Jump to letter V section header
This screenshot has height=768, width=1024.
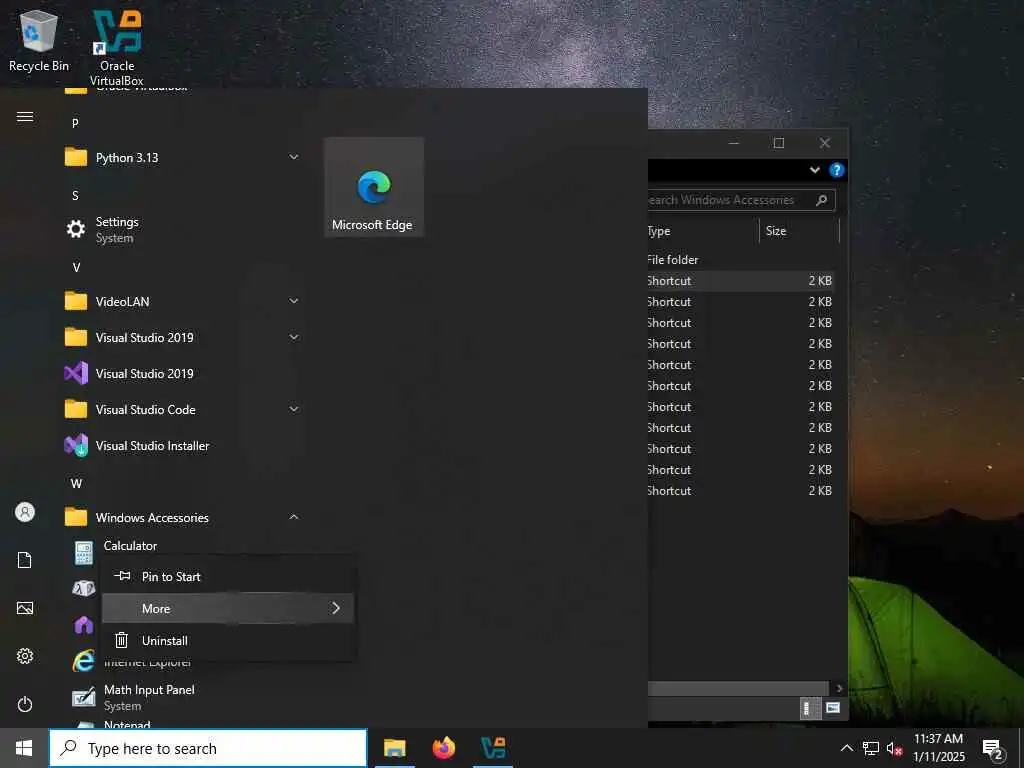(76, 268)
